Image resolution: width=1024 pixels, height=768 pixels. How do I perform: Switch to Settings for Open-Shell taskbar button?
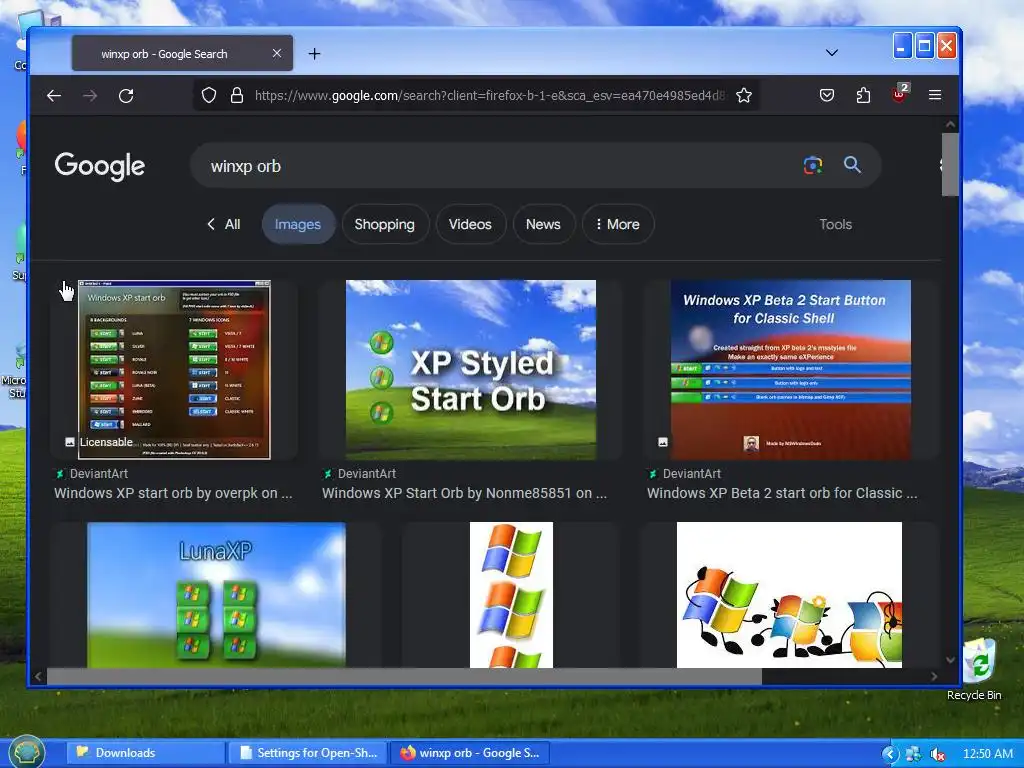[x=308, y=753]
